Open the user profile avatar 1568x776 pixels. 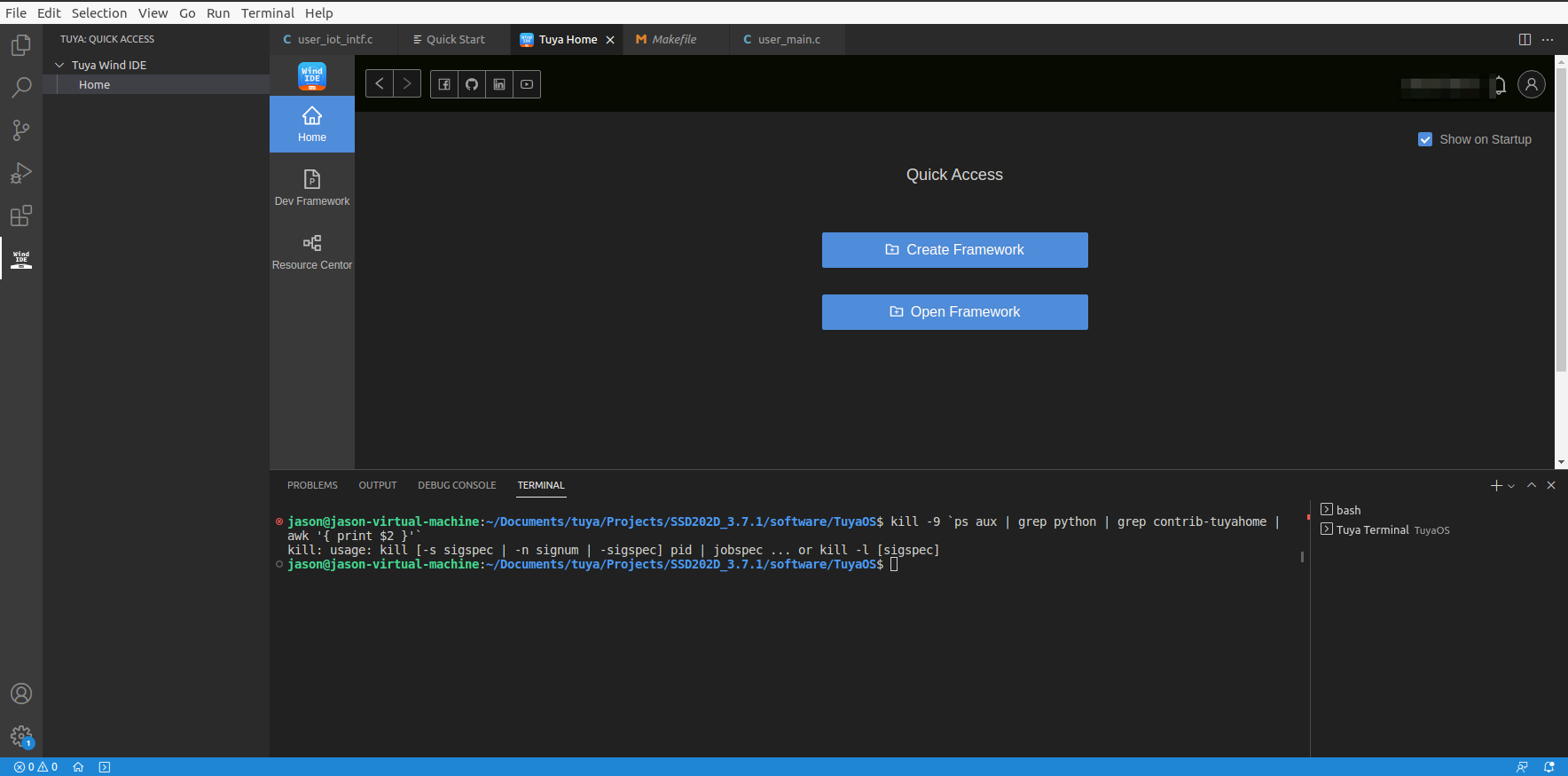1532,84
